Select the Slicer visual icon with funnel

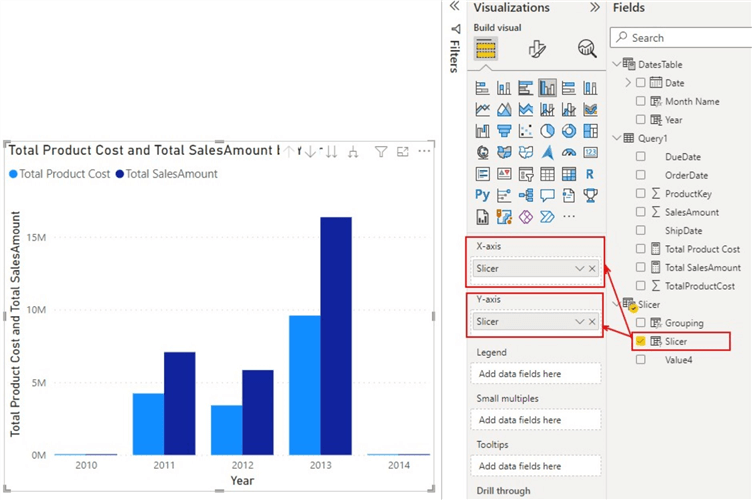pos(525,174)
